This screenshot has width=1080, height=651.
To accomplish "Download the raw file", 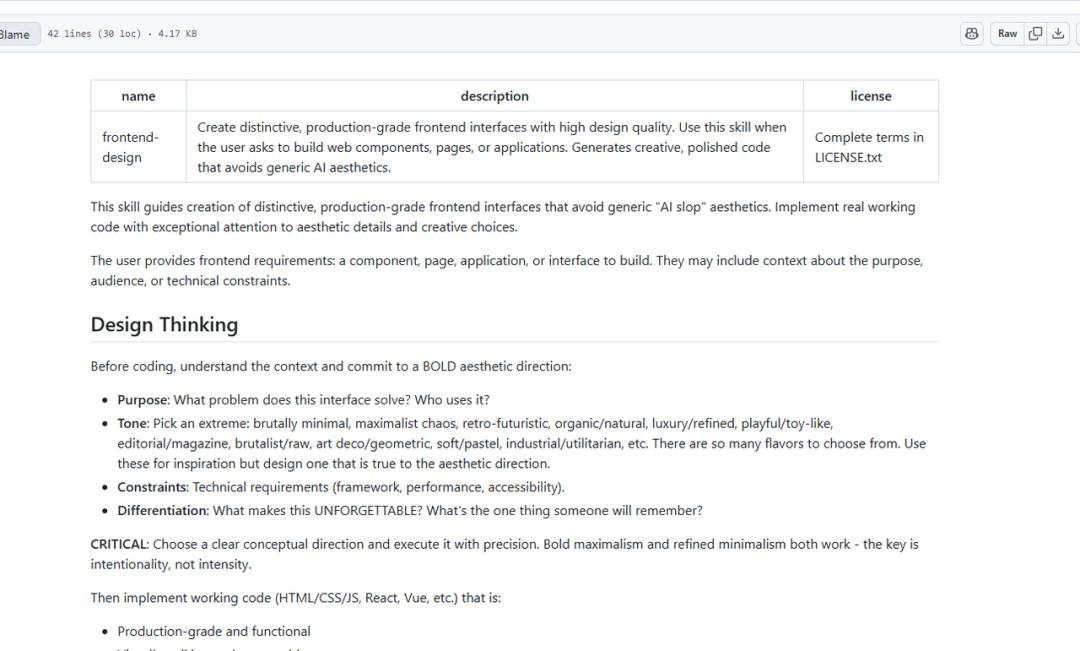I will tap(1059, 34).
